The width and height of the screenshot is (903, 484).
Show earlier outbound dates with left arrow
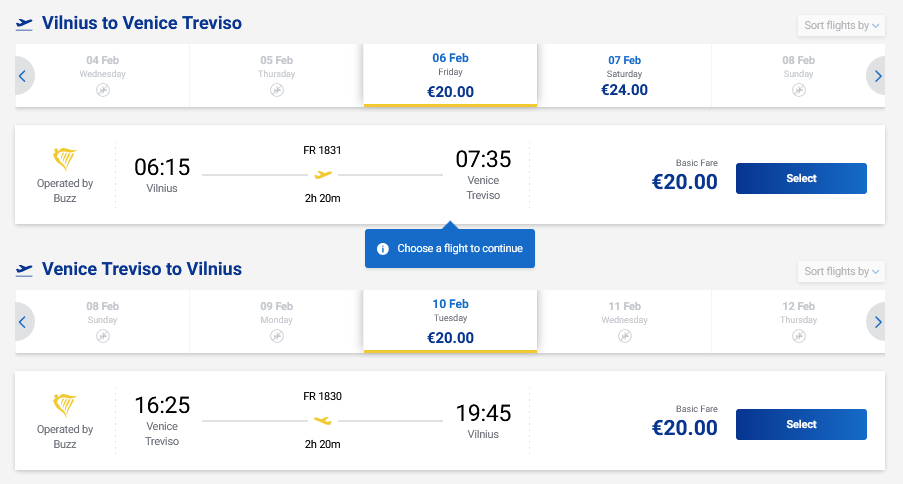coord(22,75)
